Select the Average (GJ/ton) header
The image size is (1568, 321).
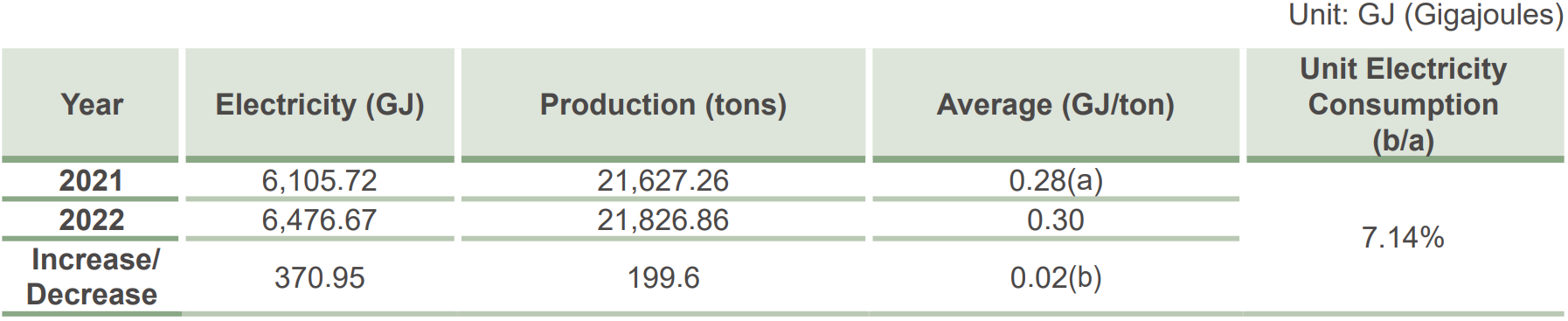tap(1056, 103)
